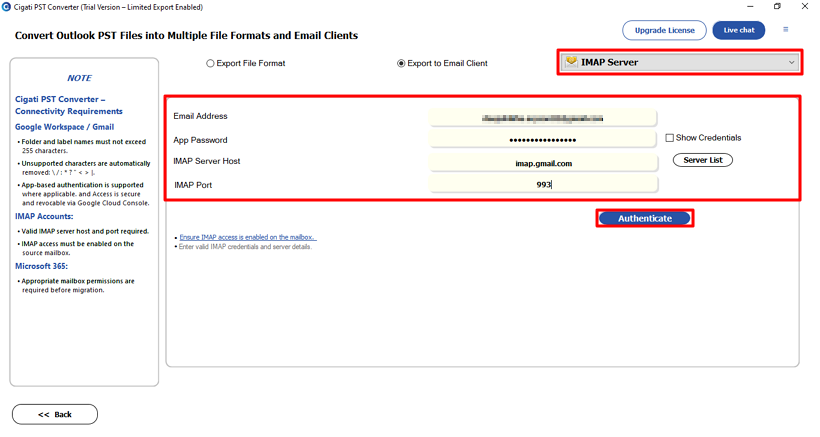Click the Authenticate button
Viewport: 820px width, 437px height.
click(645, 218)
